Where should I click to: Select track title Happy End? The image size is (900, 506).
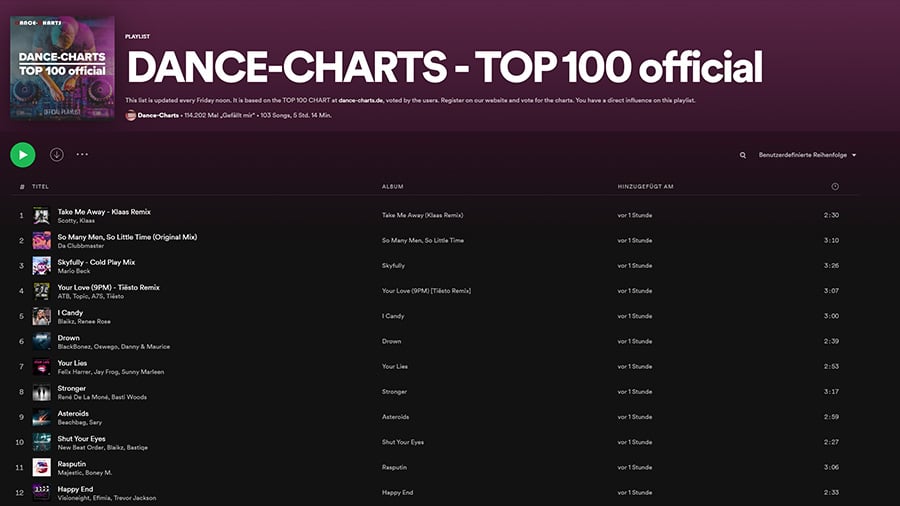(x=75, y=489)
